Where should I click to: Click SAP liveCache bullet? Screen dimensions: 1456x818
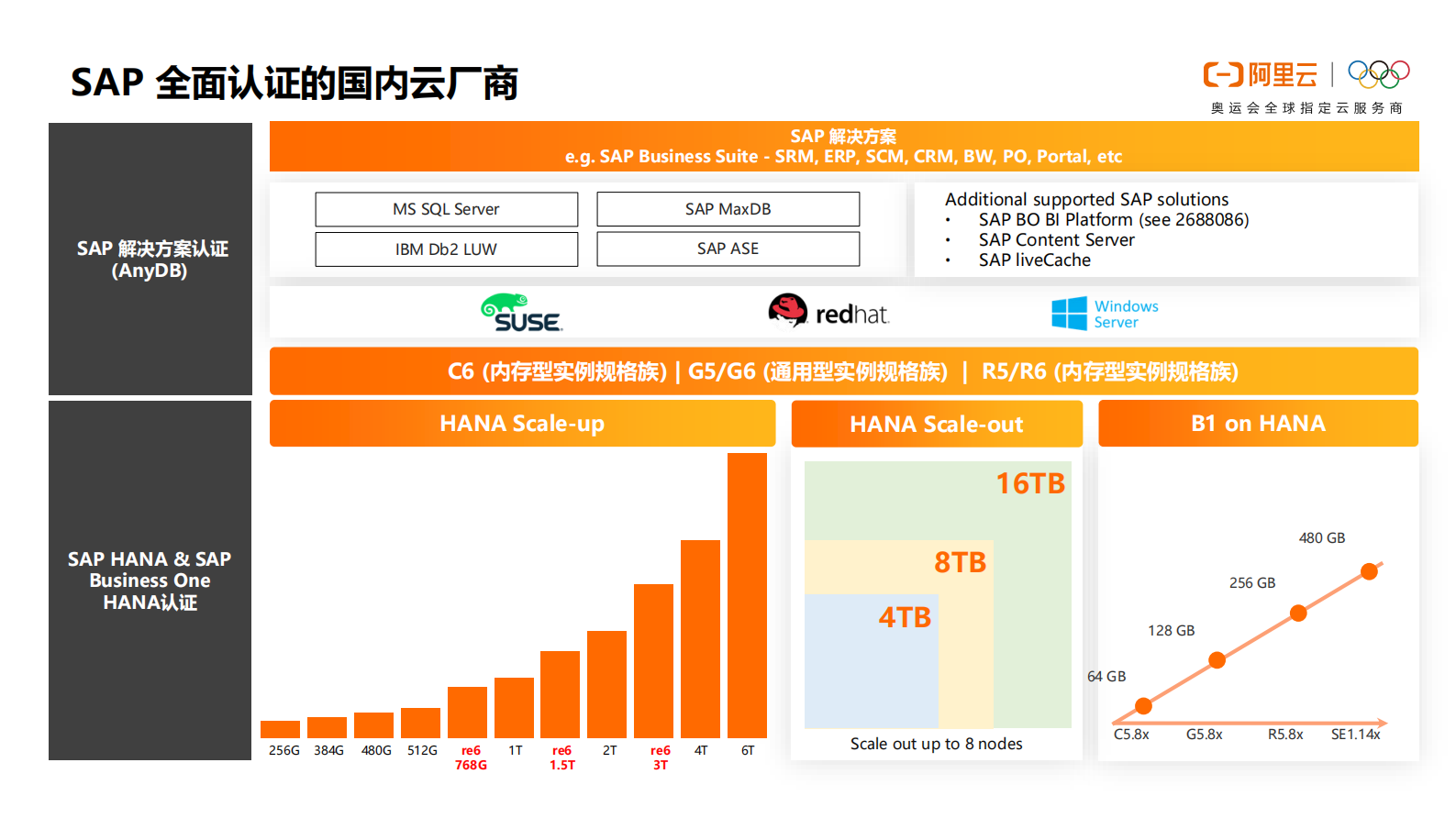click(x=1035, y=260)
